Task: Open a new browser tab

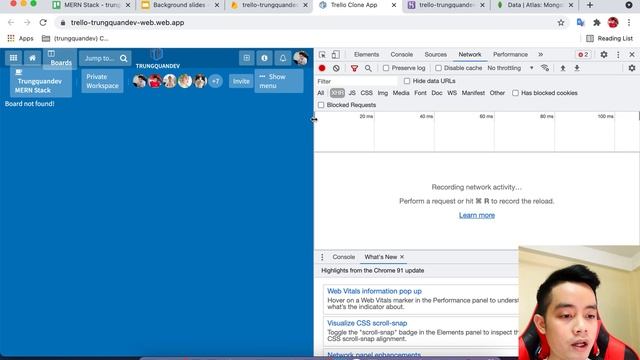Action: pyautogui.click(x=590, y=5)
